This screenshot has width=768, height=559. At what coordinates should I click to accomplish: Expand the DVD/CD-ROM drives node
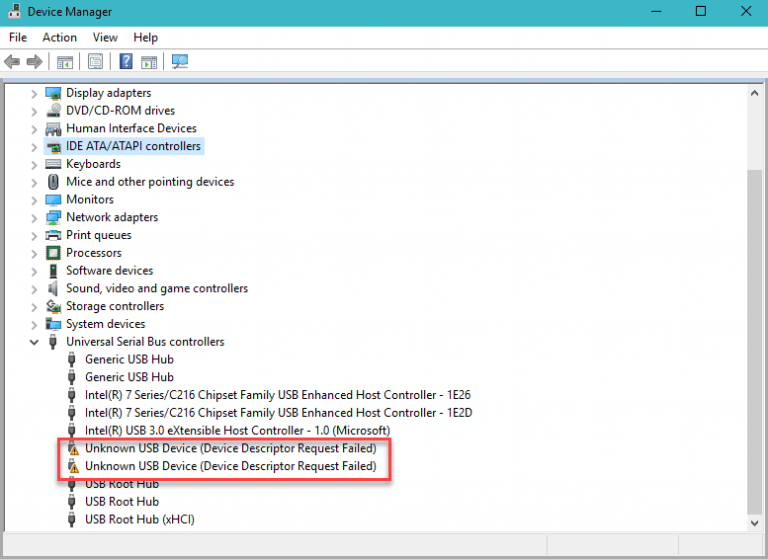34,111
